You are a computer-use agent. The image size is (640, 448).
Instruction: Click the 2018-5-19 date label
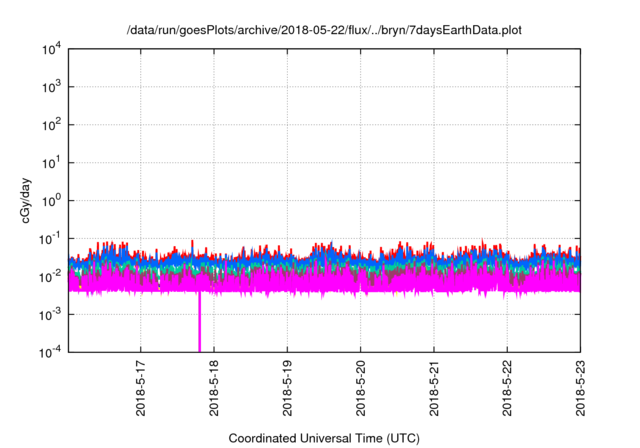(x=287, y=388)
